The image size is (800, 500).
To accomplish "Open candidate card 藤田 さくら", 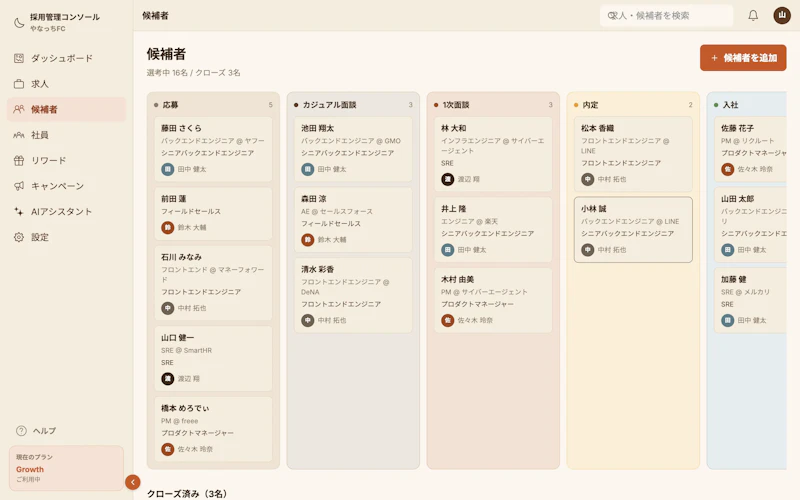I will (x=213, y=149).
